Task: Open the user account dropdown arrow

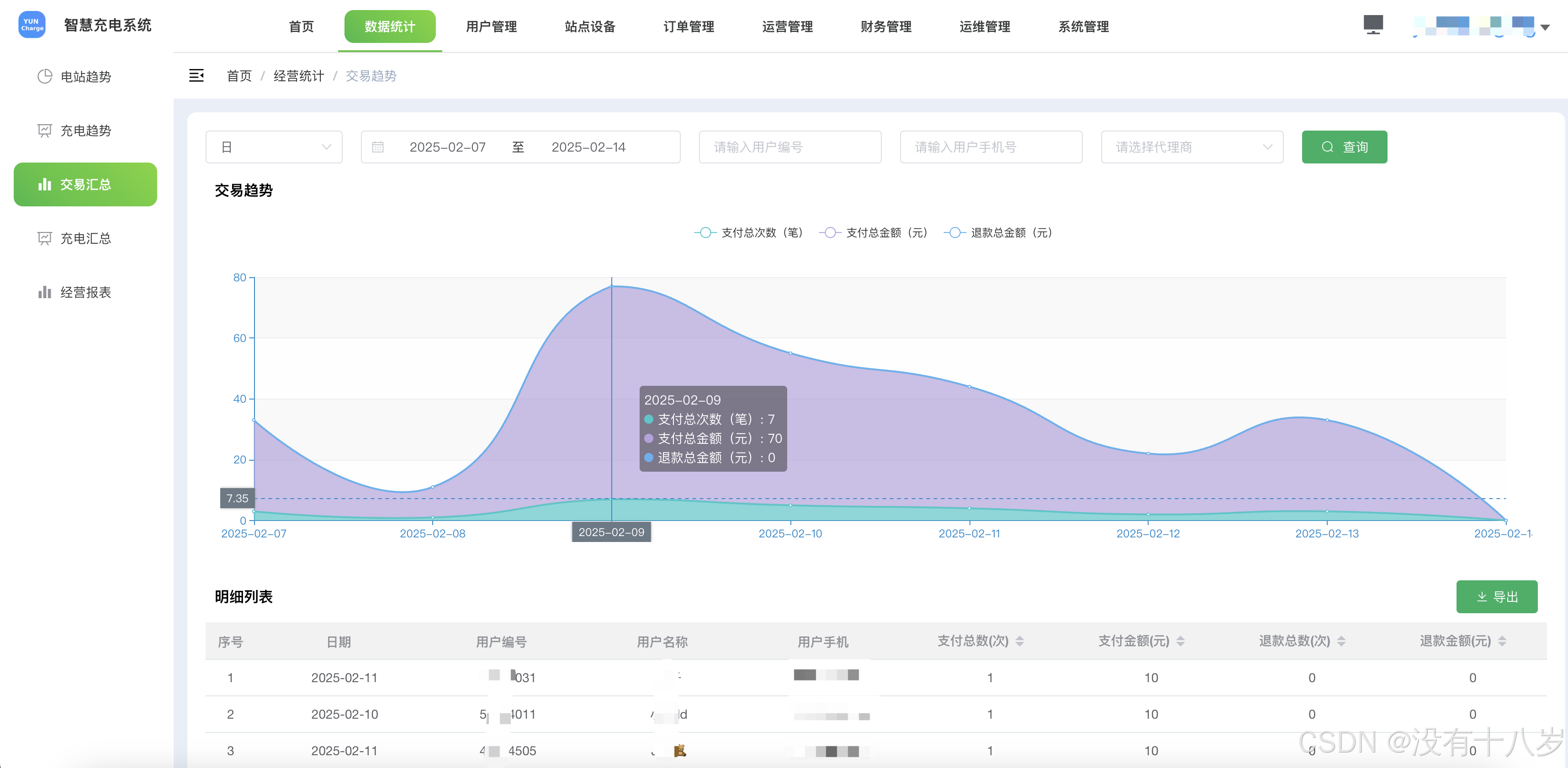Action: click(1544, 27)
